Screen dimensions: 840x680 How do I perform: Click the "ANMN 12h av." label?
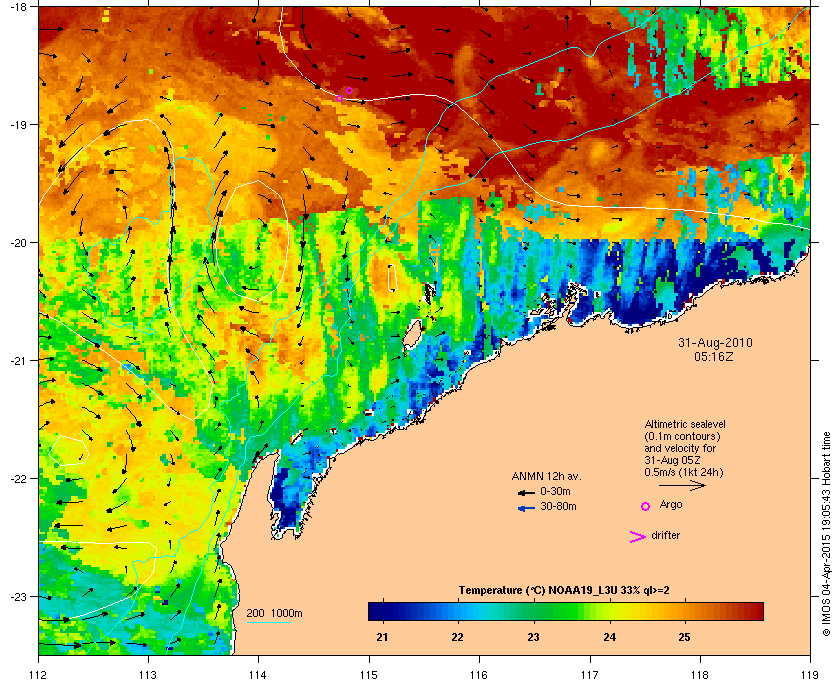click(x=546, y=476)
